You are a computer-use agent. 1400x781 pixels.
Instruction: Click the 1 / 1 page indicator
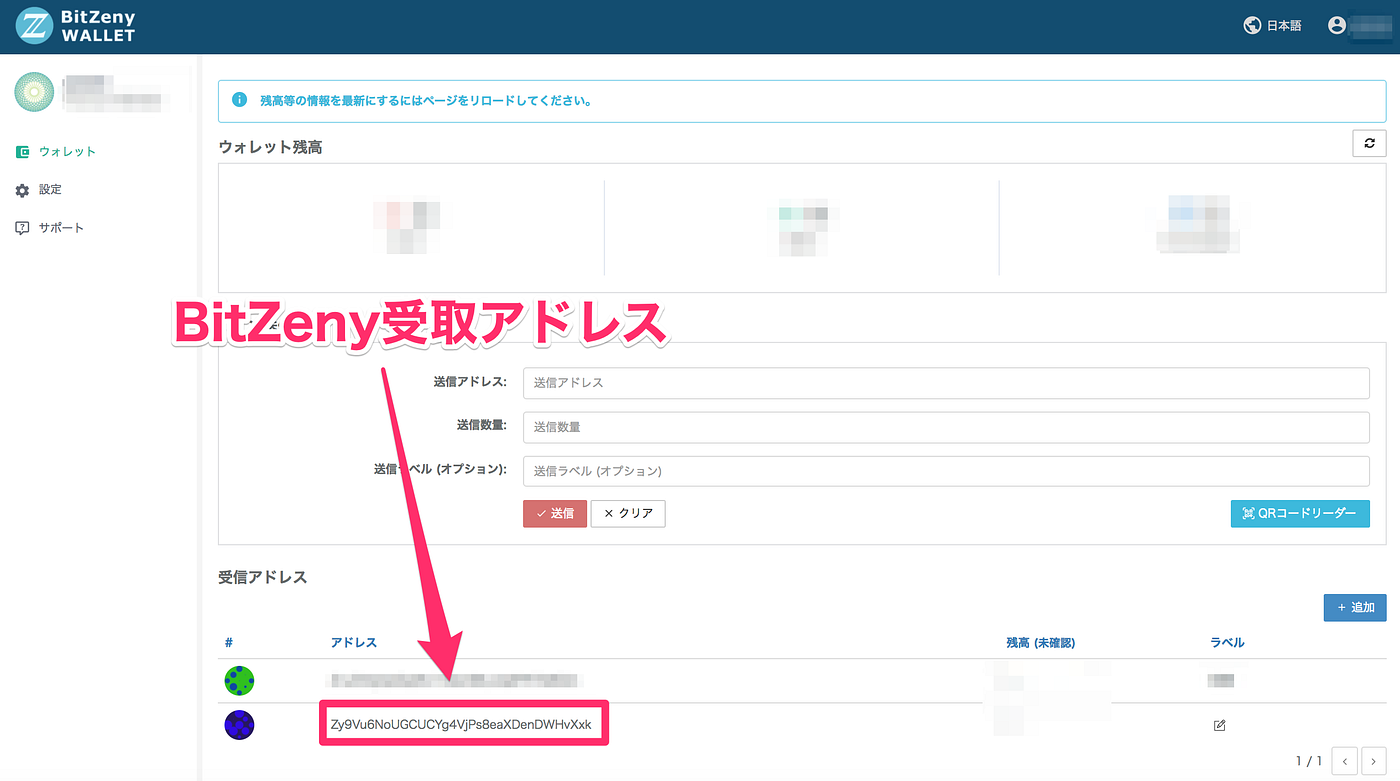1309,762
